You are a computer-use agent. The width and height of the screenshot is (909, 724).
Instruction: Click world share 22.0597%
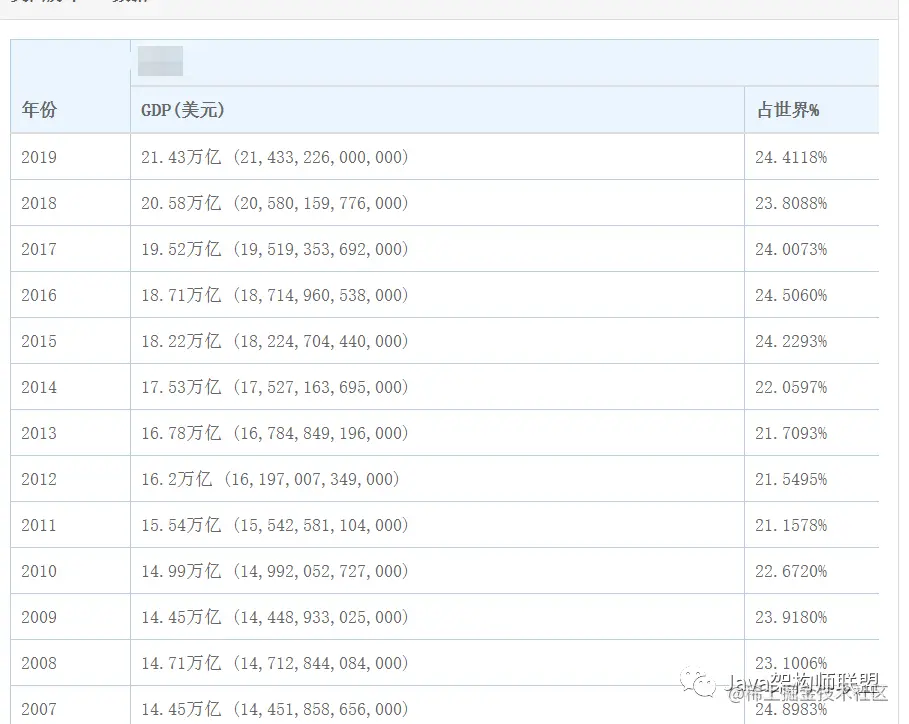click(x=791, y=387)
